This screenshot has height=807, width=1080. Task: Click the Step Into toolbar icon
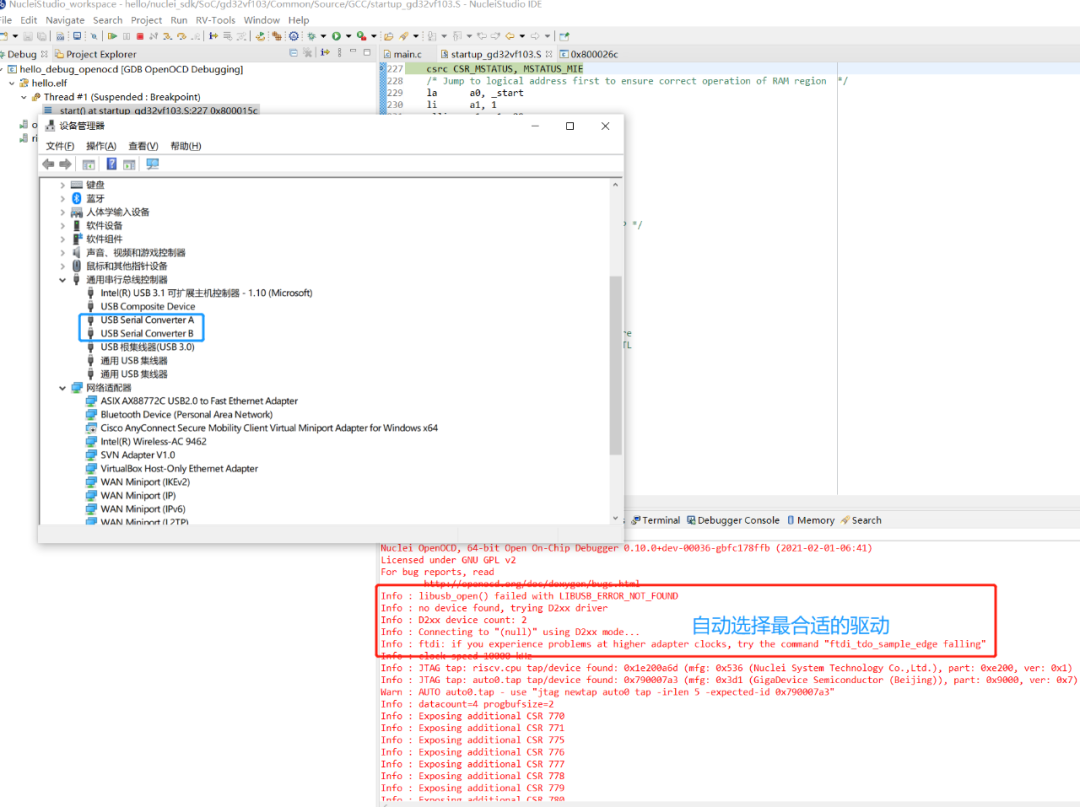point(167,36)
